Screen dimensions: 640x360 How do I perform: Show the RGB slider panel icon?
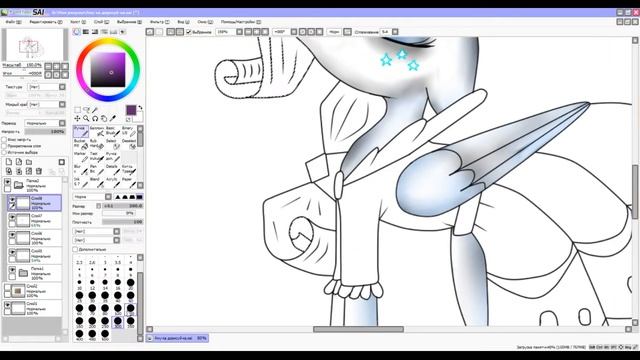[x=86, y=32]
